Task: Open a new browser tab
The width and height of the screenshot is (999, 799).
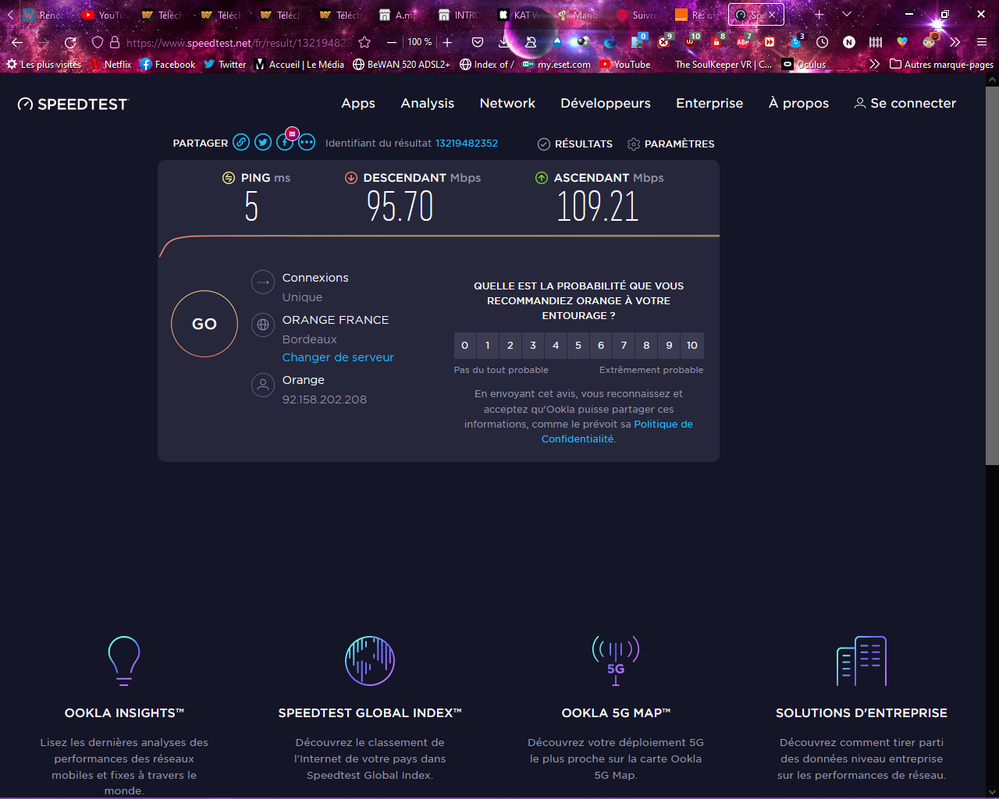Action: 819,14
